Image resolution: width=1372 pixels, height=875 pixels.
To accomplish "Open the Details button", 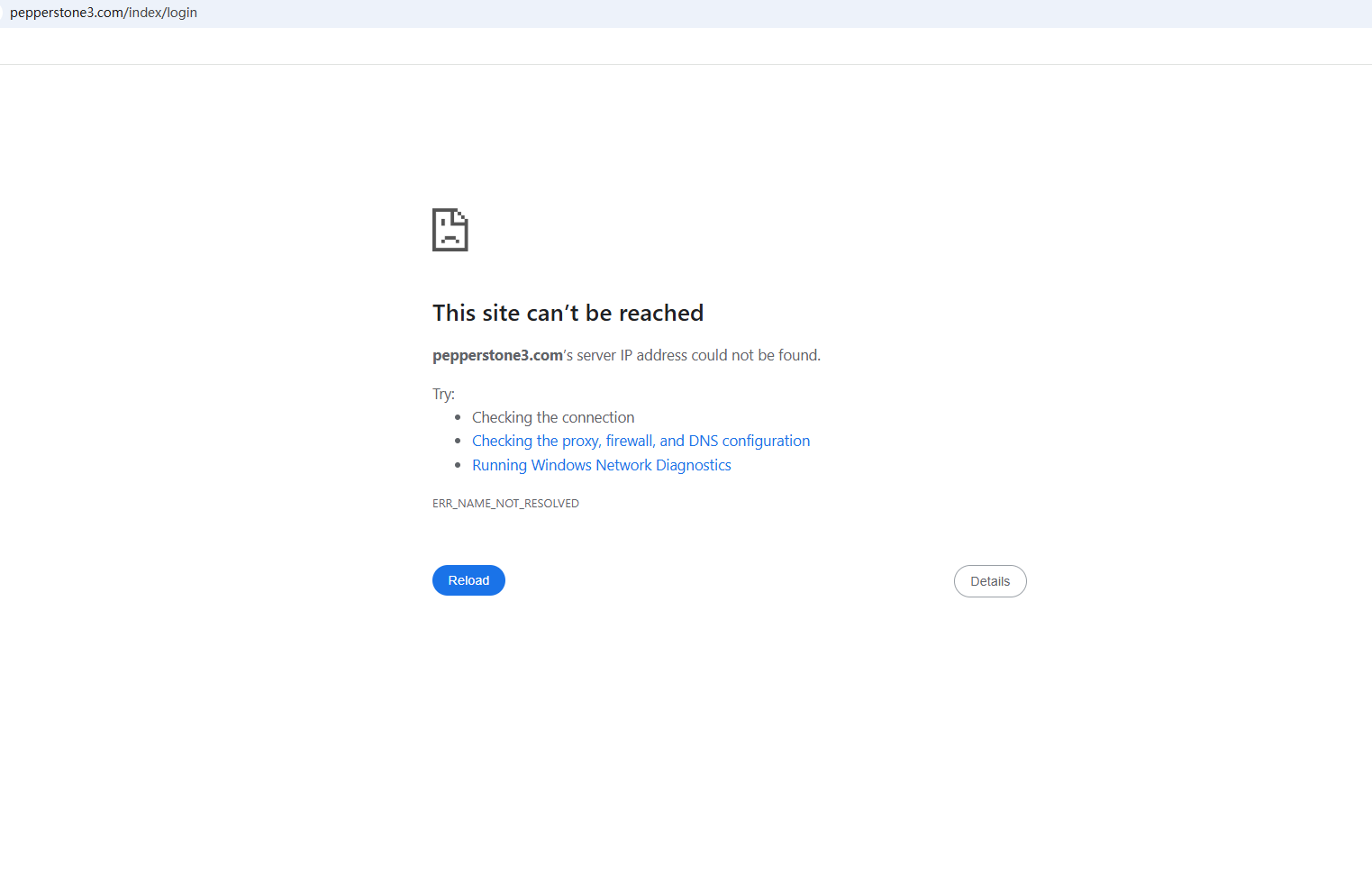I will pos(990,581).
